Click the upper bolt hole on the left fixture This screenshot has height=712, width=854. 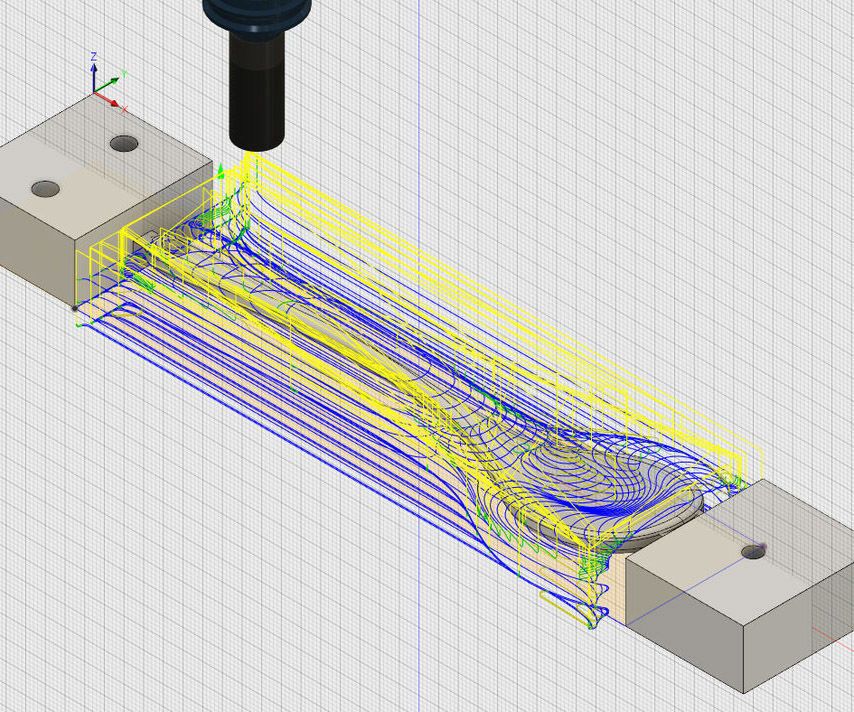pos(125,142)
